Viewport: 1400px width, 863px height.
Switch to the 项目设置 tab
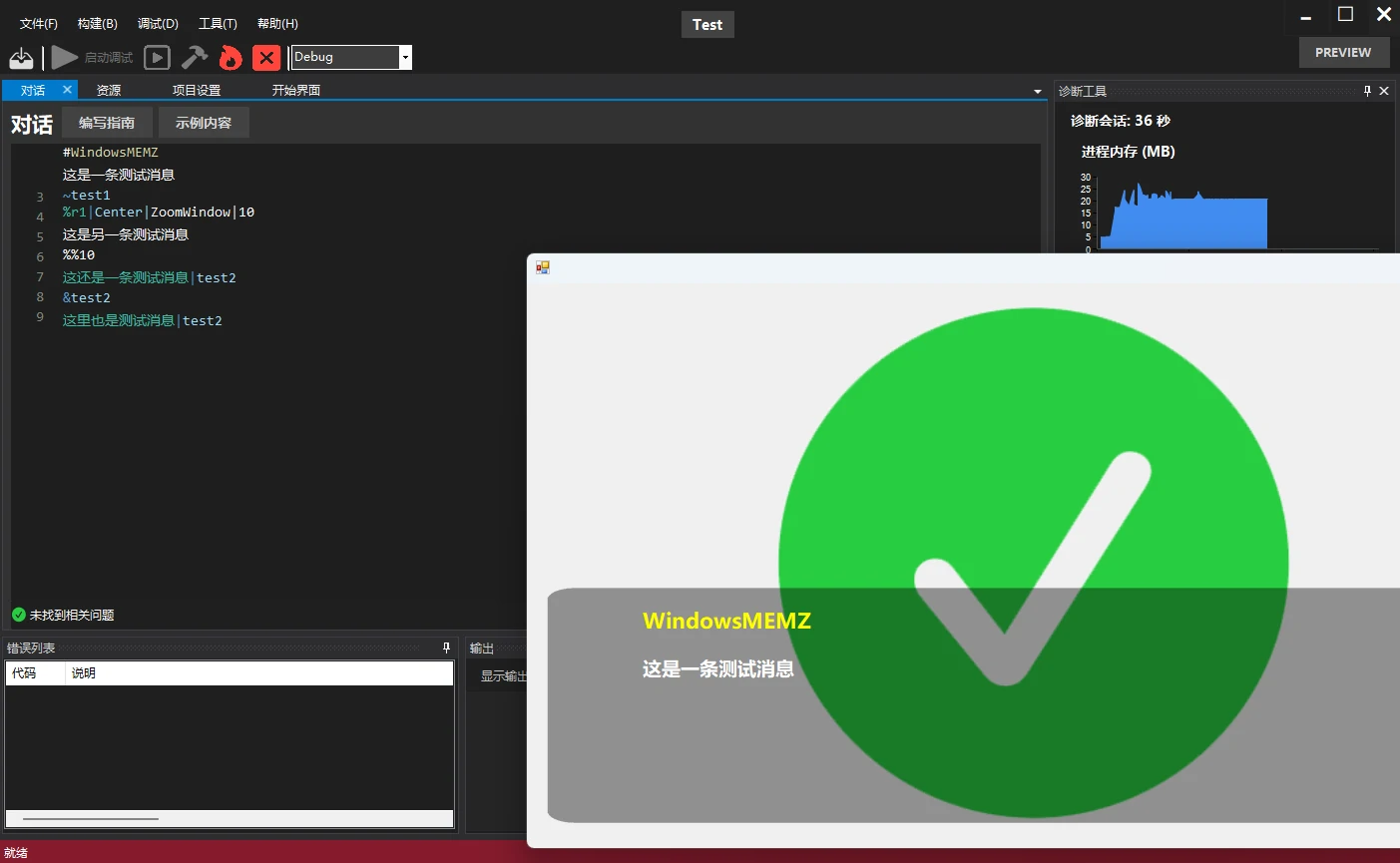pos(197,90)
